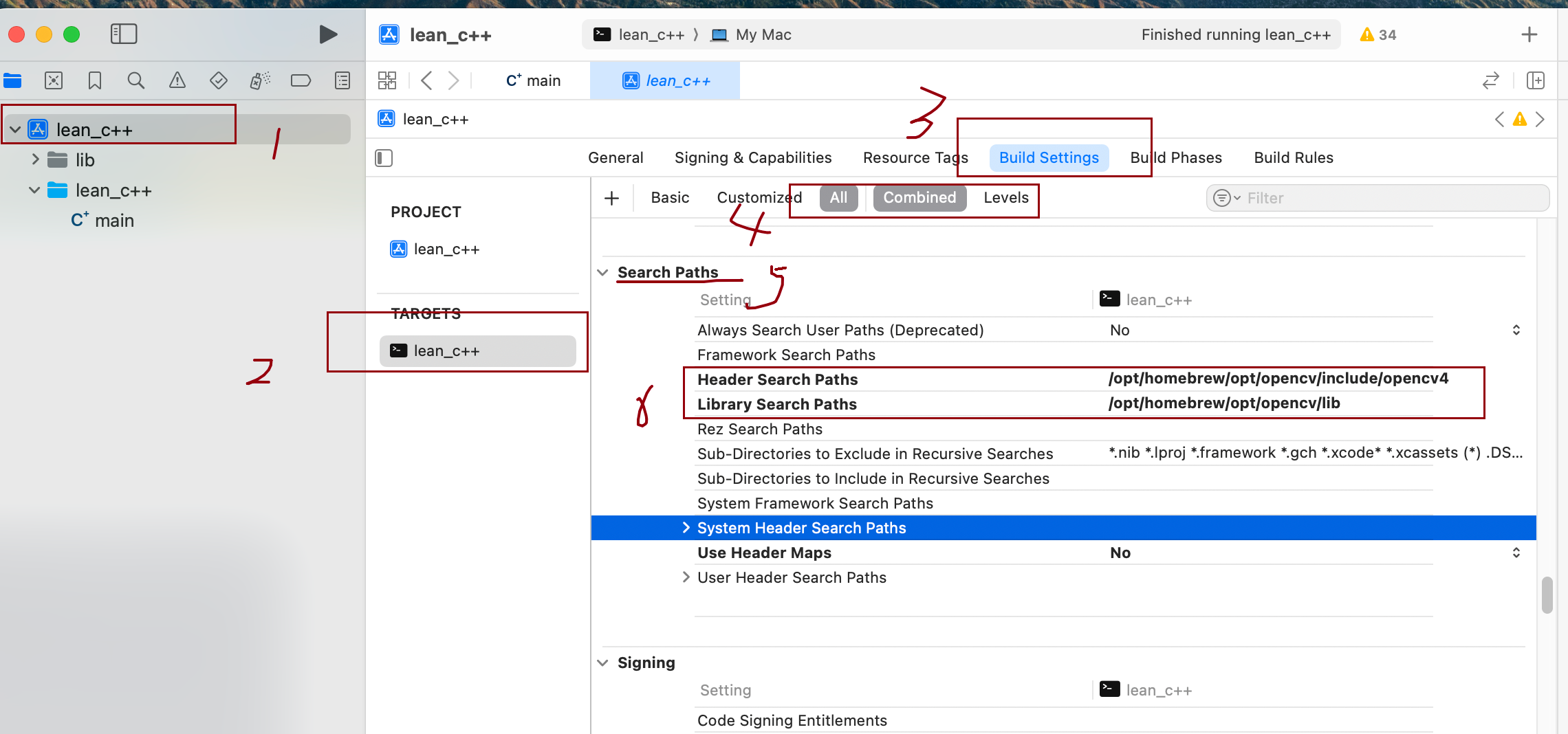Select lean_c++ under PROJECT
The height and width of the screenshot is (734, 1568).
[446, 249]
